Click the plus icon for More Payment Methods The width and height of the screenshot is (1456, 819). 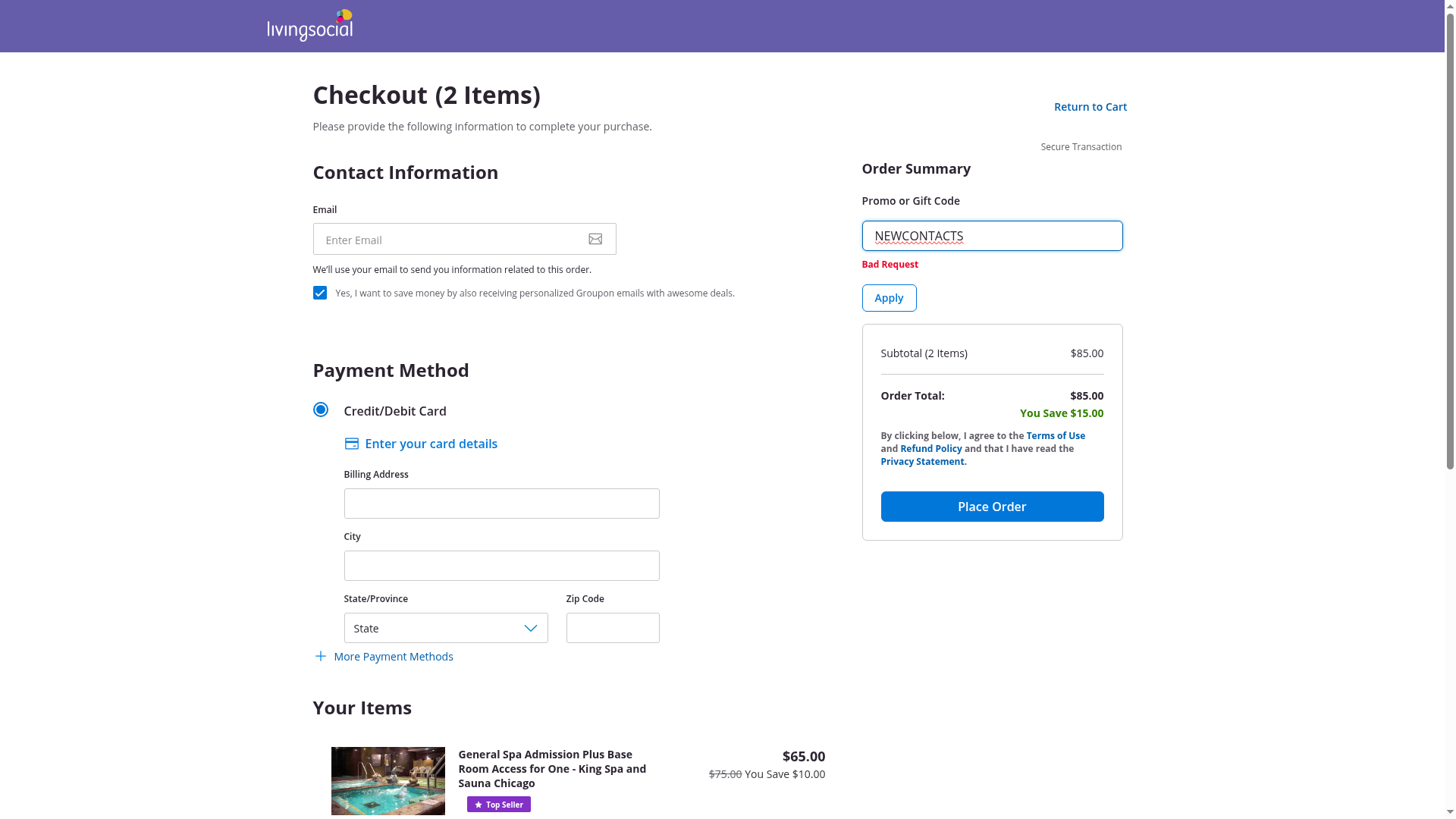pyautogui.click(x=320, y=656)
